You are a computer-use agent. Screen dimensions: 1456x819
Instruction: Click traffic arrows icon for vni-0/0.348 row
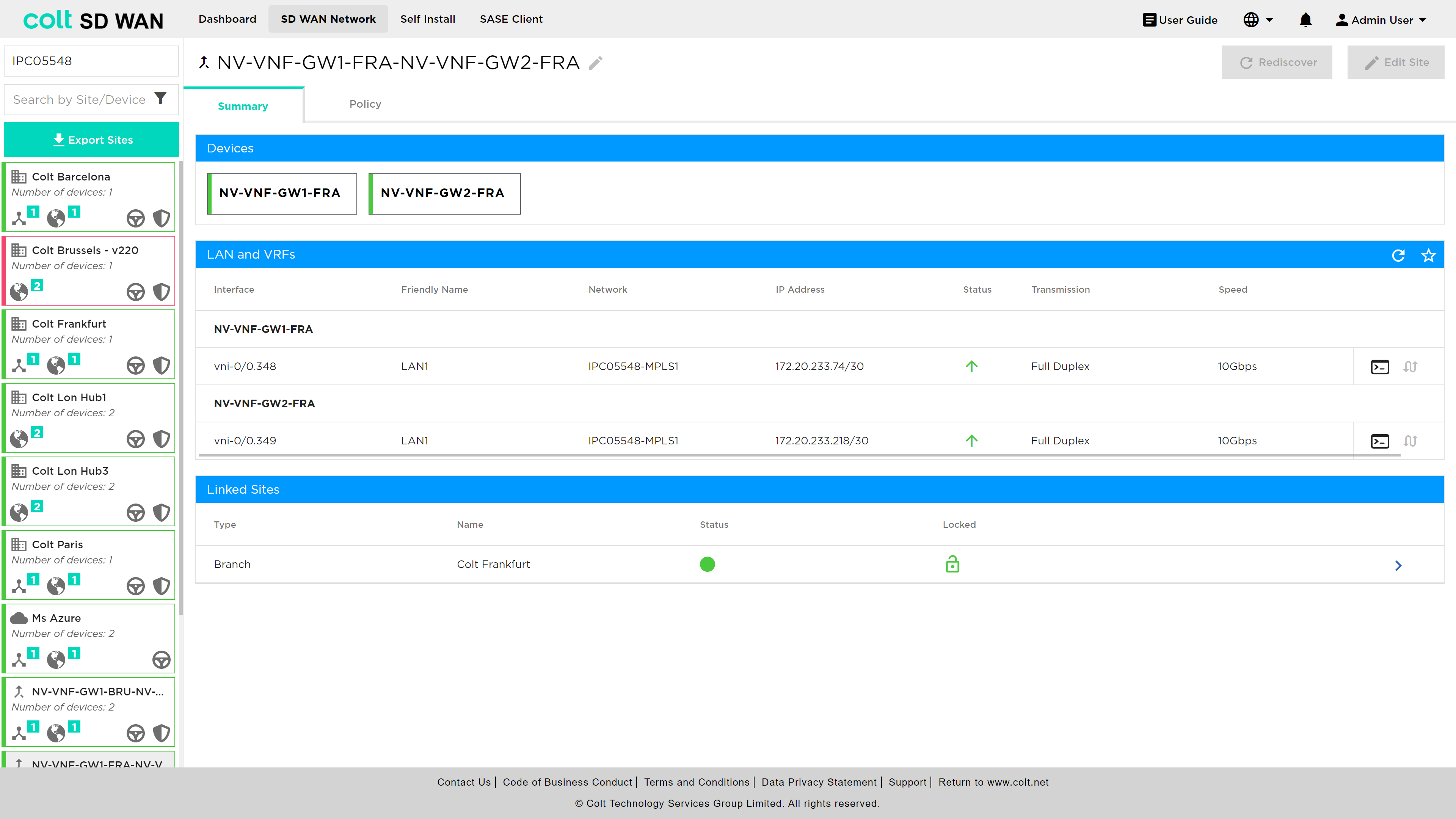pos(1410,367)
